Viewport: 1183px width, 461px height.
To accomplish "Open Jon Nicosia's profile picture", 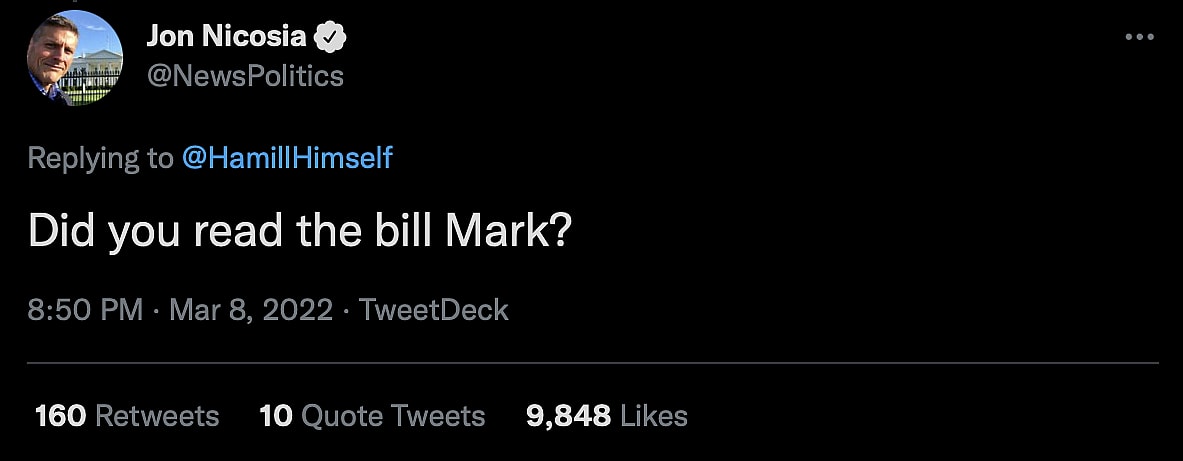I will pos(76,59).
